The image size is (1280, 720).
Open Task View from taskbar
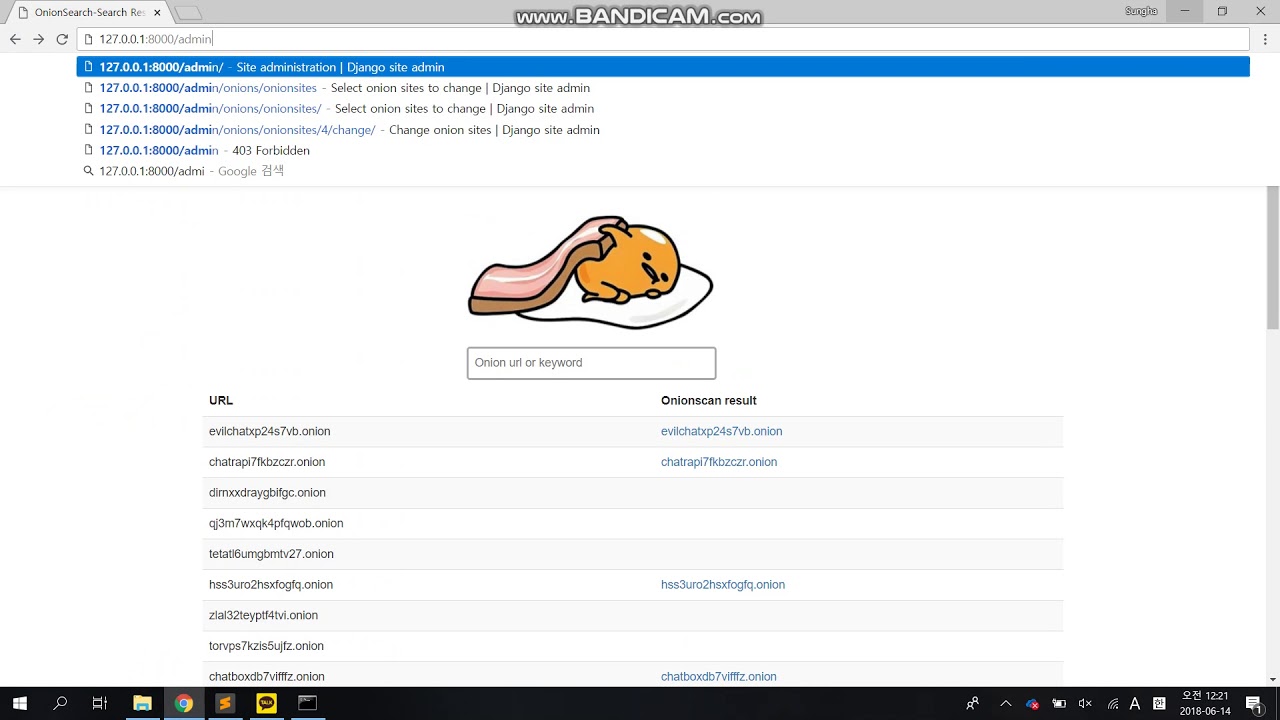100,703
